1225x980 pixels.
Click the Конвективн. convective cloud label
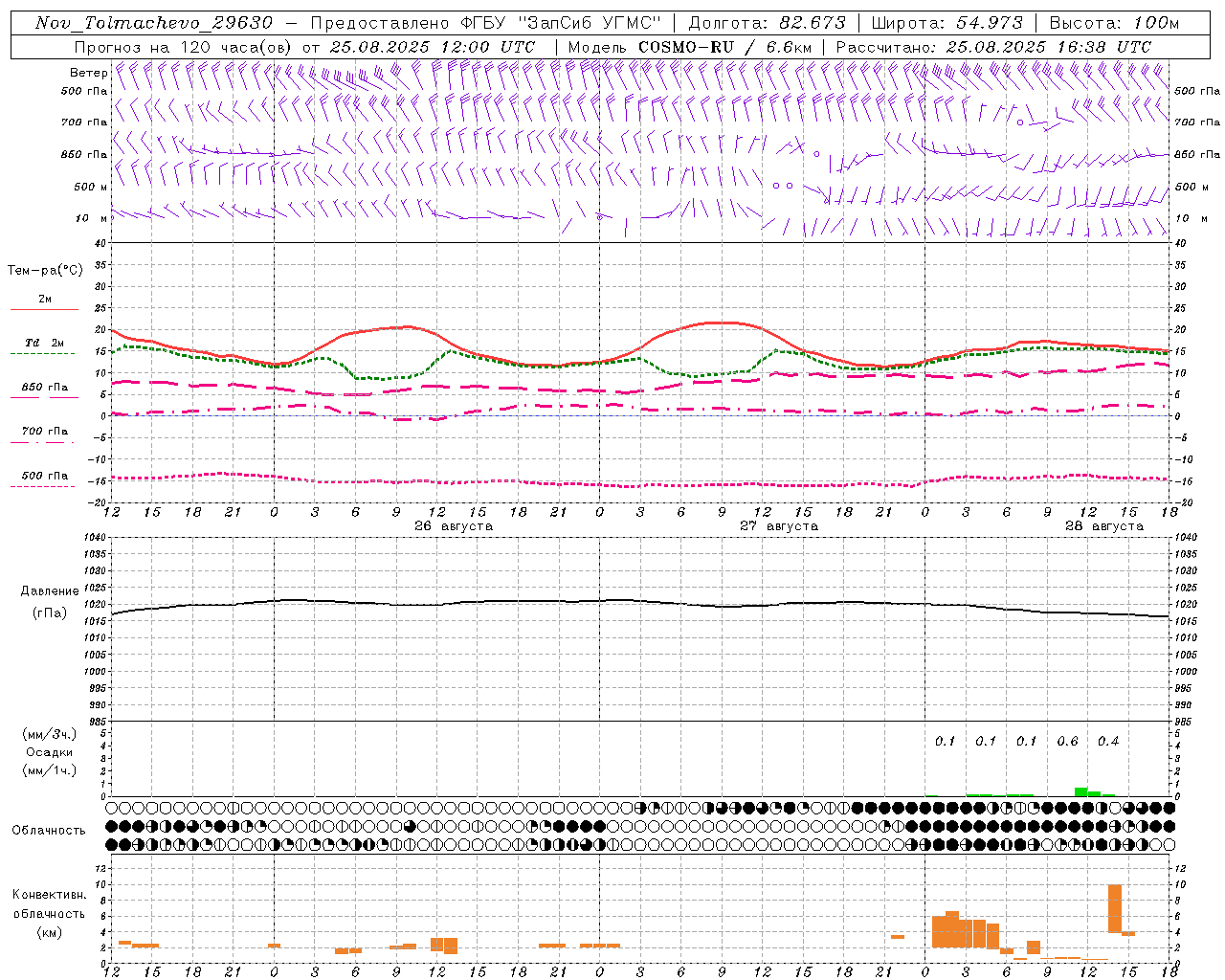[50, 895]
